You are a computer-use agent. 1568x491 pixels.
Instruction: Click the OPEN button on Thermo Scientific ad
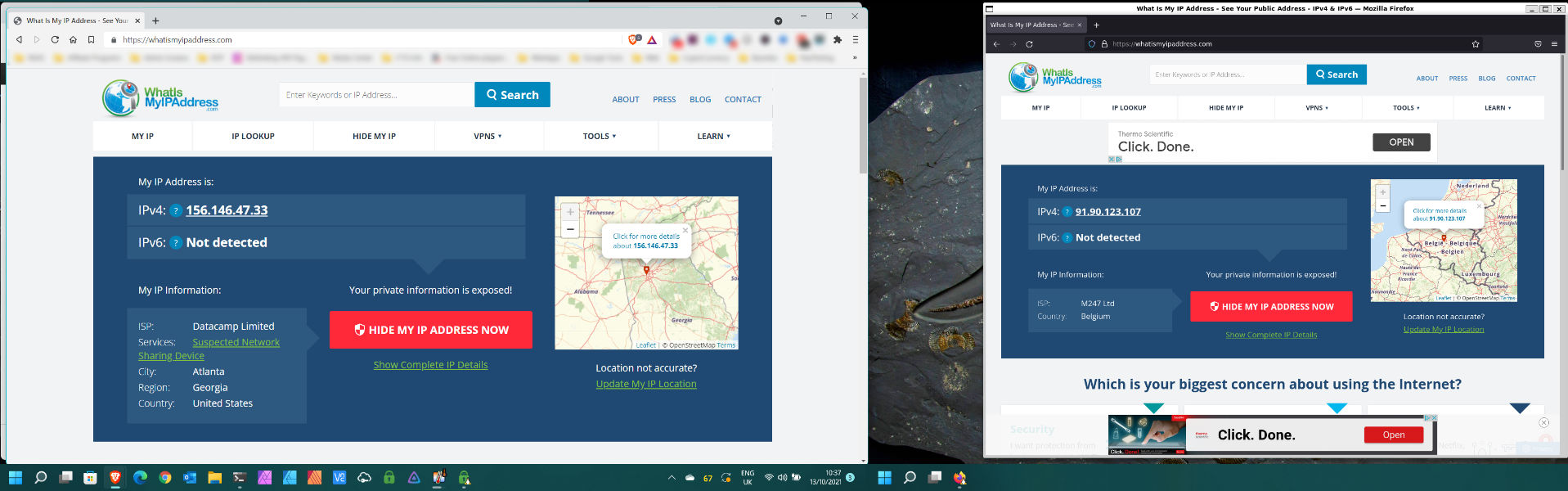pos(1401,142)
